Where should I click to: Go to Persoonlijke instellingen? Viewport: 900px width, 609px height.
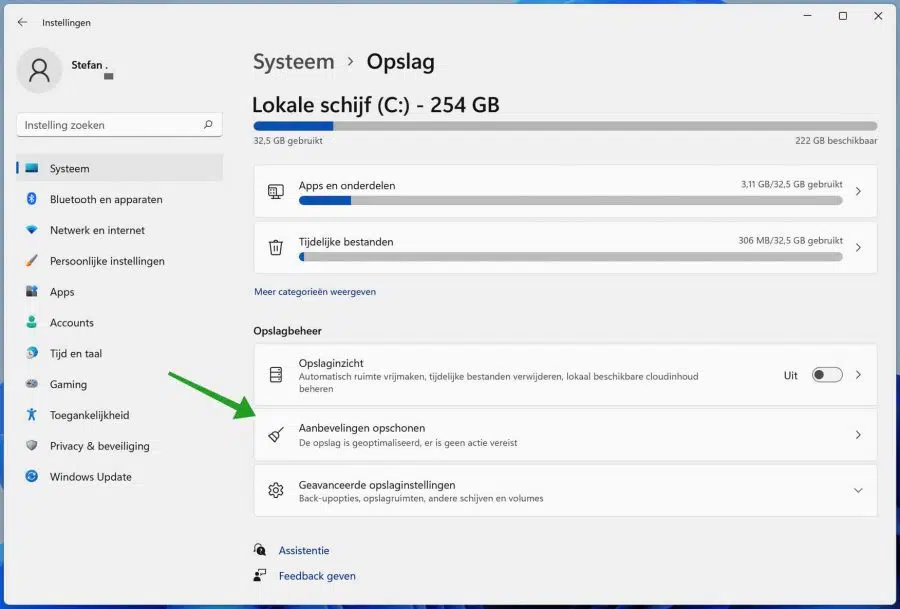119,261
